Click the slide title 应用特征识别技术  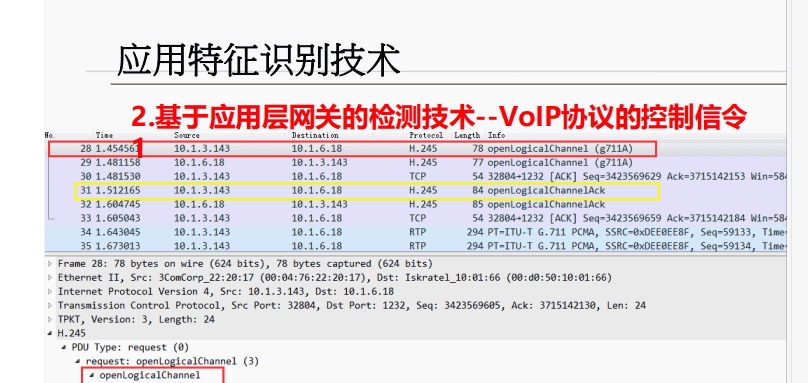click(x=259, y=61)
